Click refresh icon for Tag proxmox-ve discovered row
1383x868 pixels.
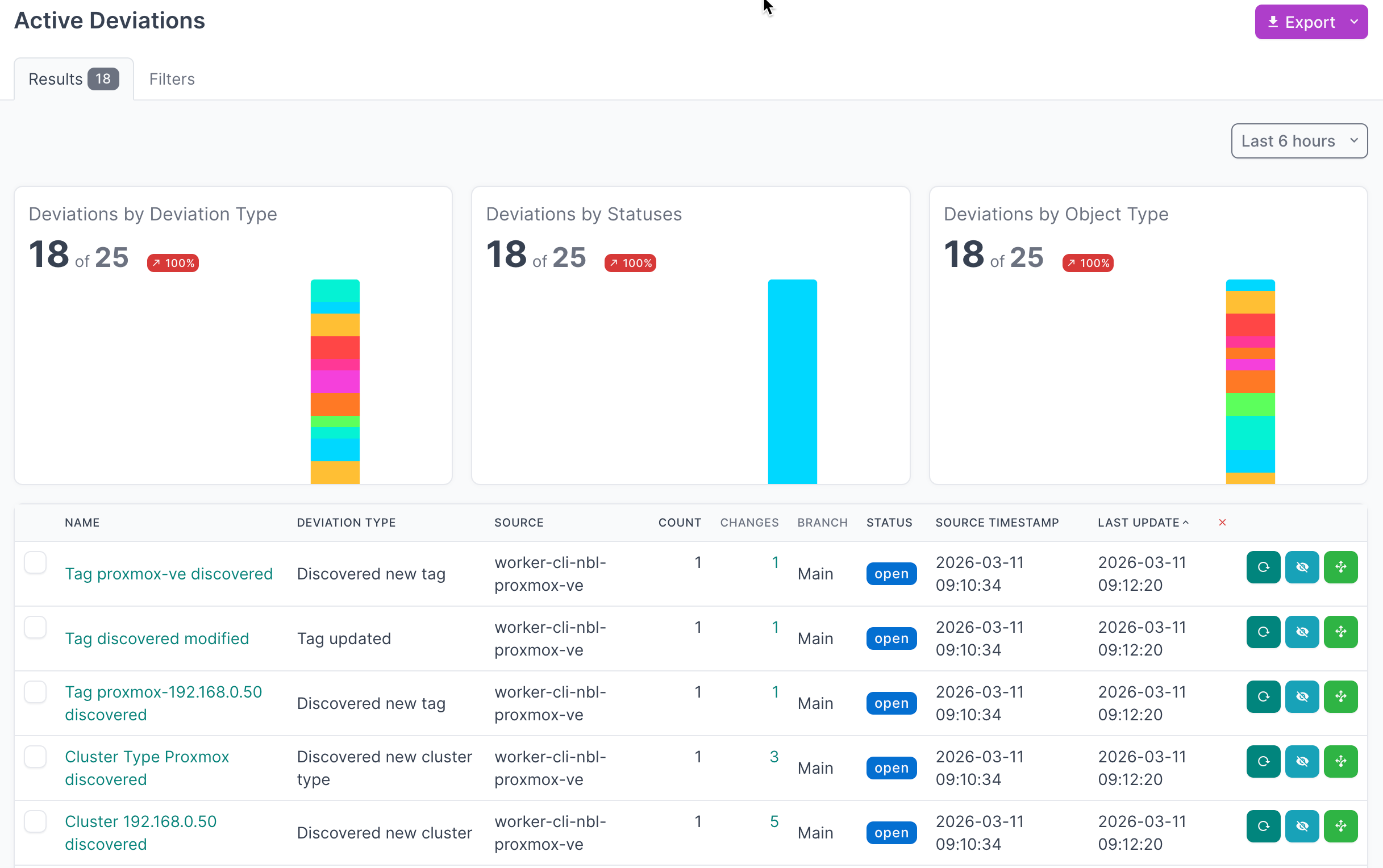pyautogui.click(x=1263, y=567)
